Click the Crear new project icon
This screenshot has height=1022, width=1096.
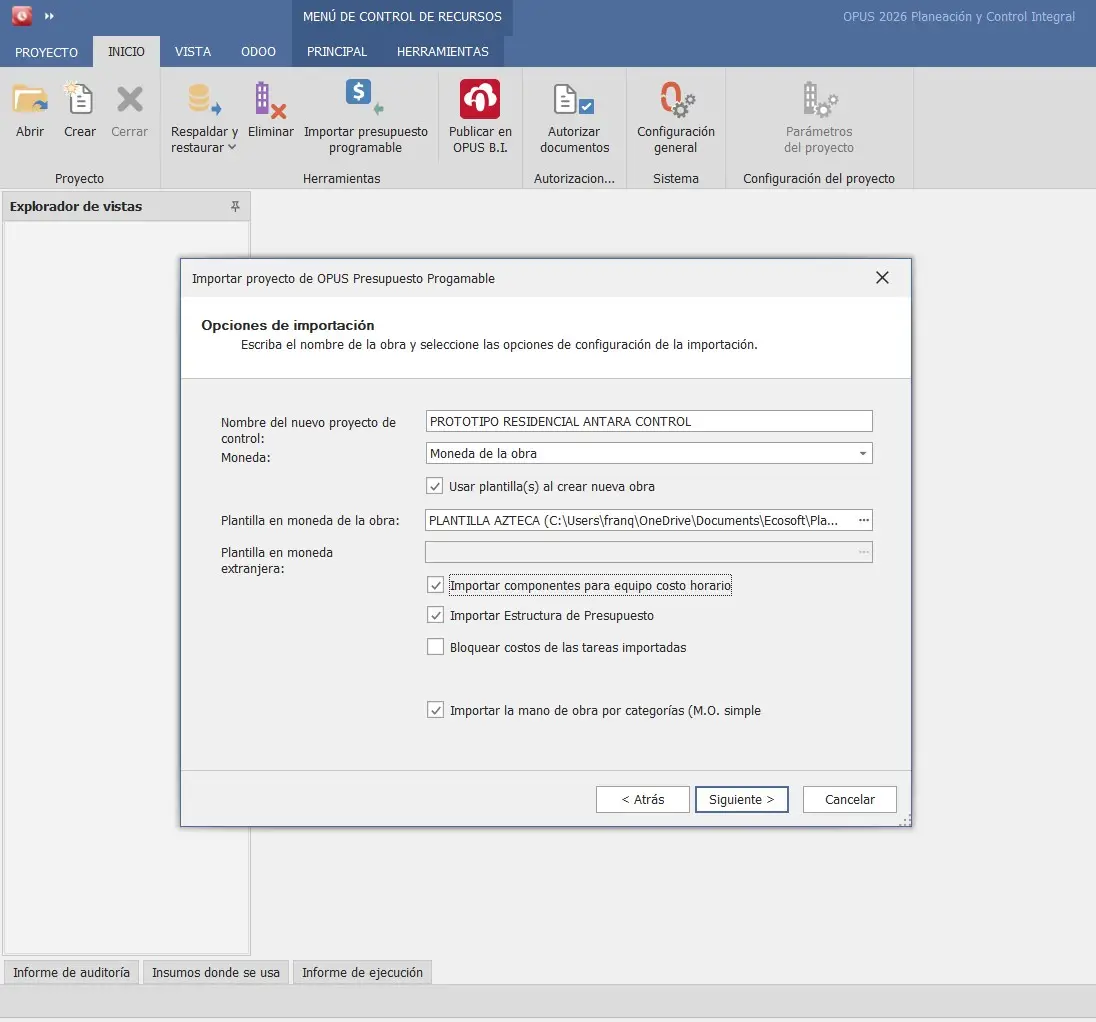(80, 100)
